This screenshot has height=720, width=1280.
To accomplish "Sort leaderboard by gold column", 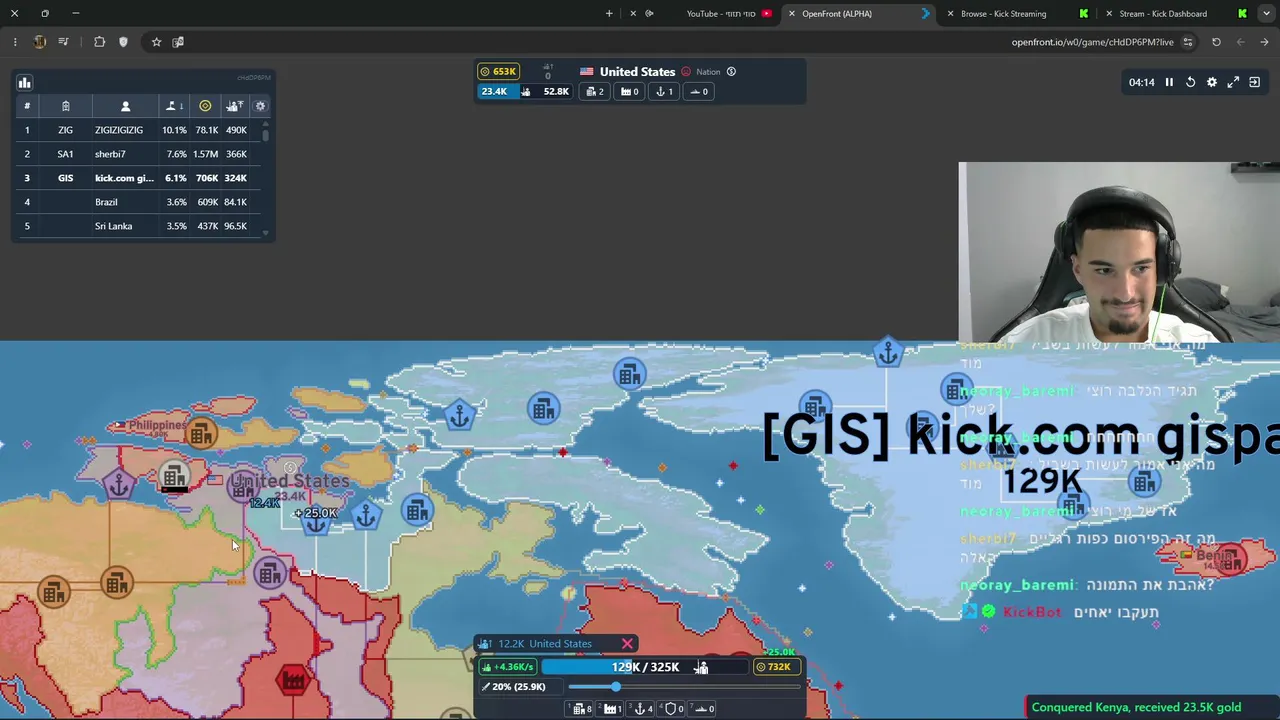I will pos(205,106).
